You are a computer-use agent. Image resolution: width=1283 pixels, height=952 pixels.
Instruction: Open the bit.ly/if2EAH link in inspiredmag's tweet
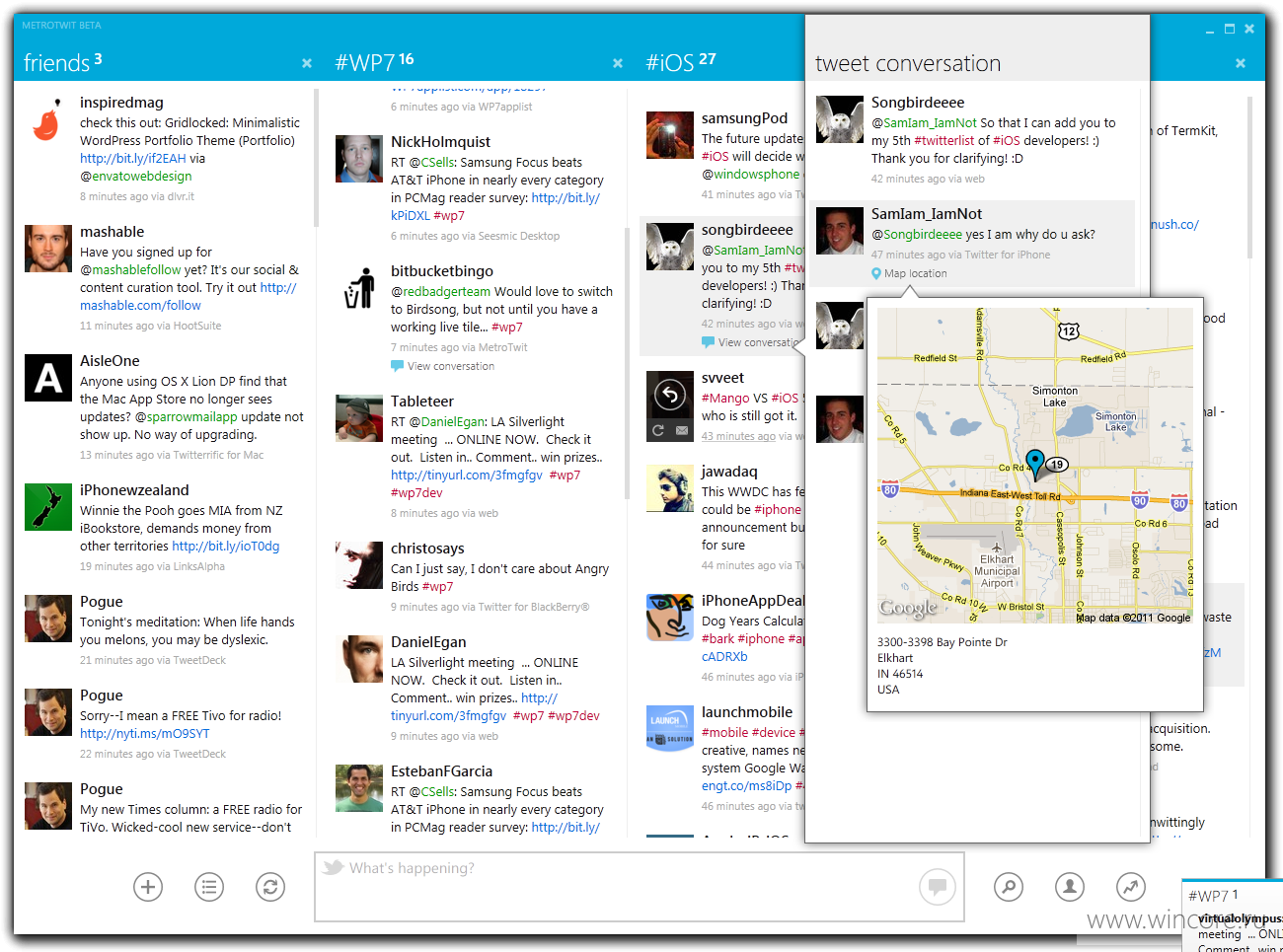133,158
